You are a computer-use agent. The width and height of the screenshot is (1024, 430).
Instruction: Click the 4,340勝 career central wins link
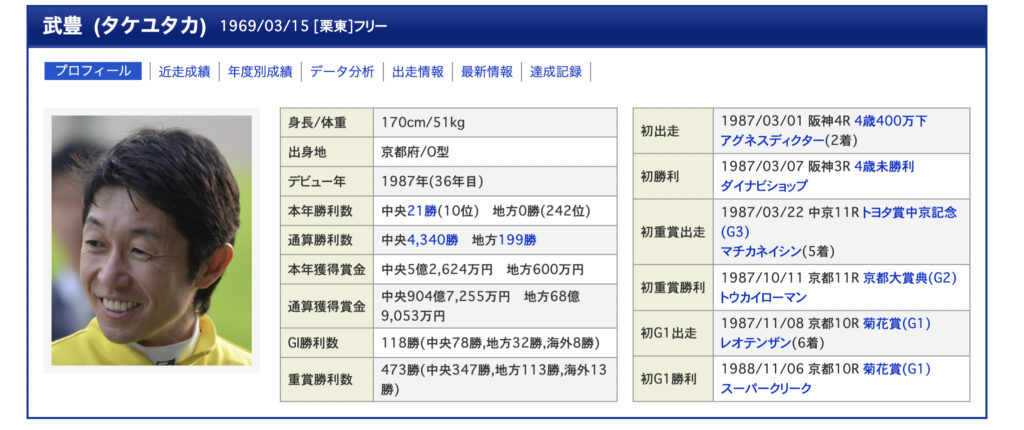(432, 240)
